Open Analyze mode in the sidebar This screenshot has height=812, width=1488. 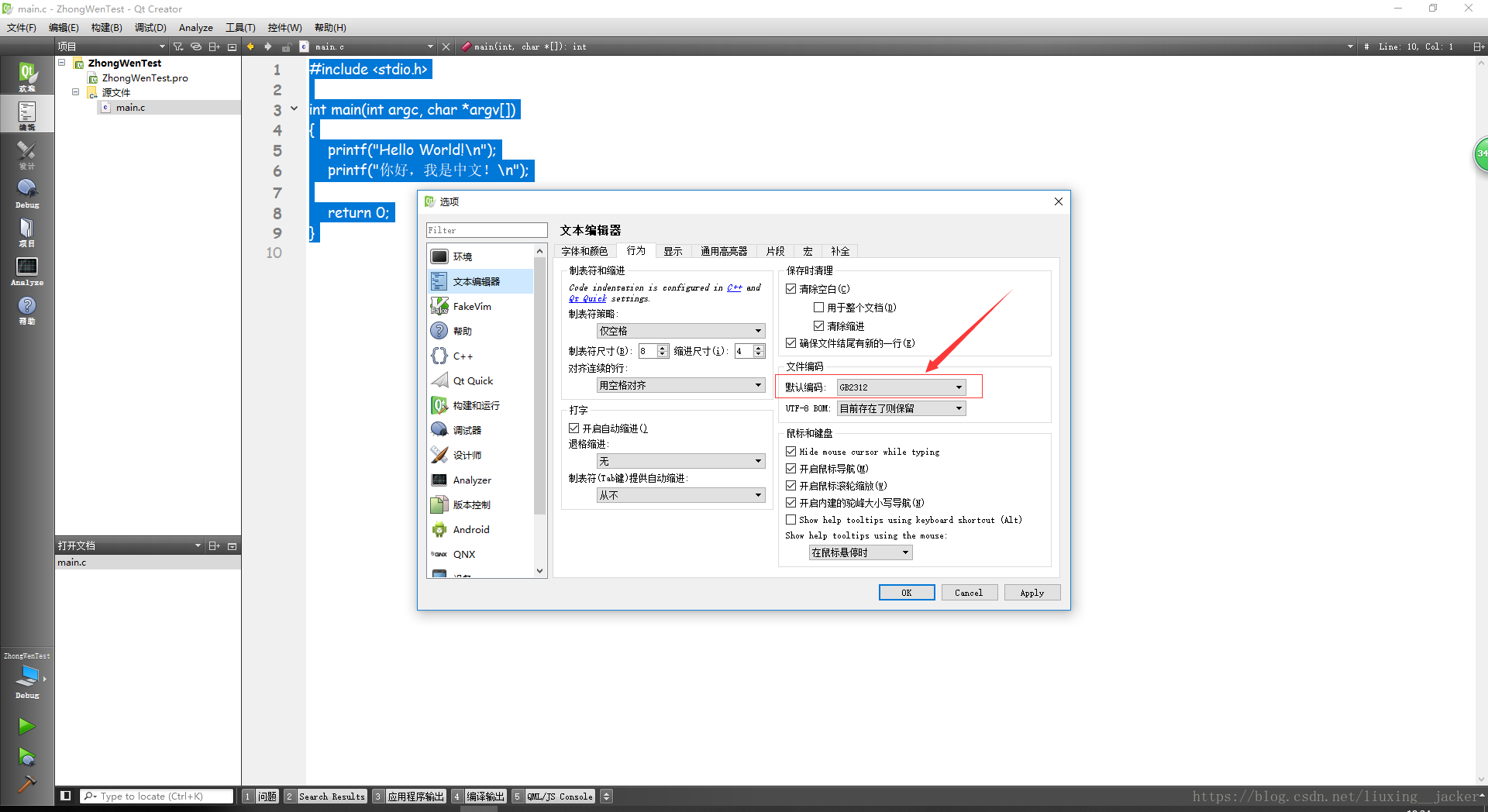point(27,270)
